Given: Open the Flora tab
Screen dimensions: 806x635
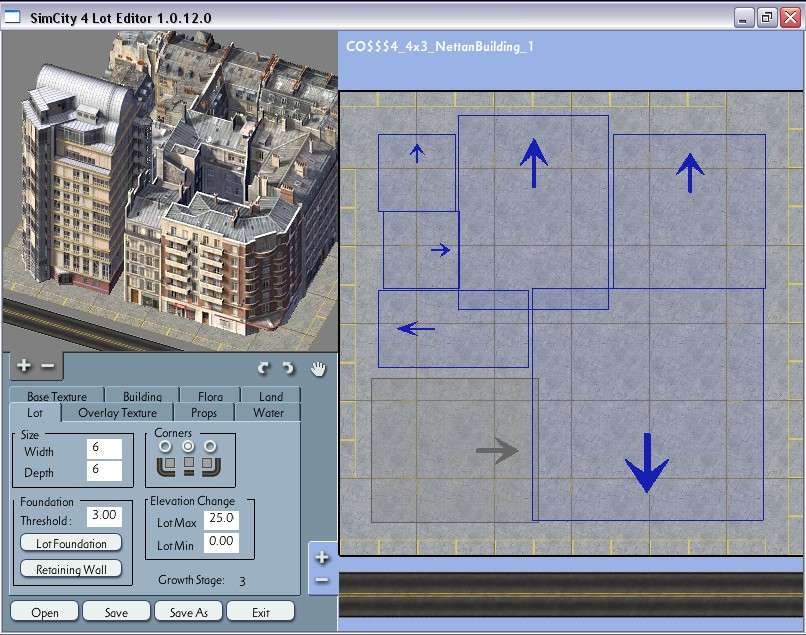Looking at the screenshot, I should tap(210, 396).
